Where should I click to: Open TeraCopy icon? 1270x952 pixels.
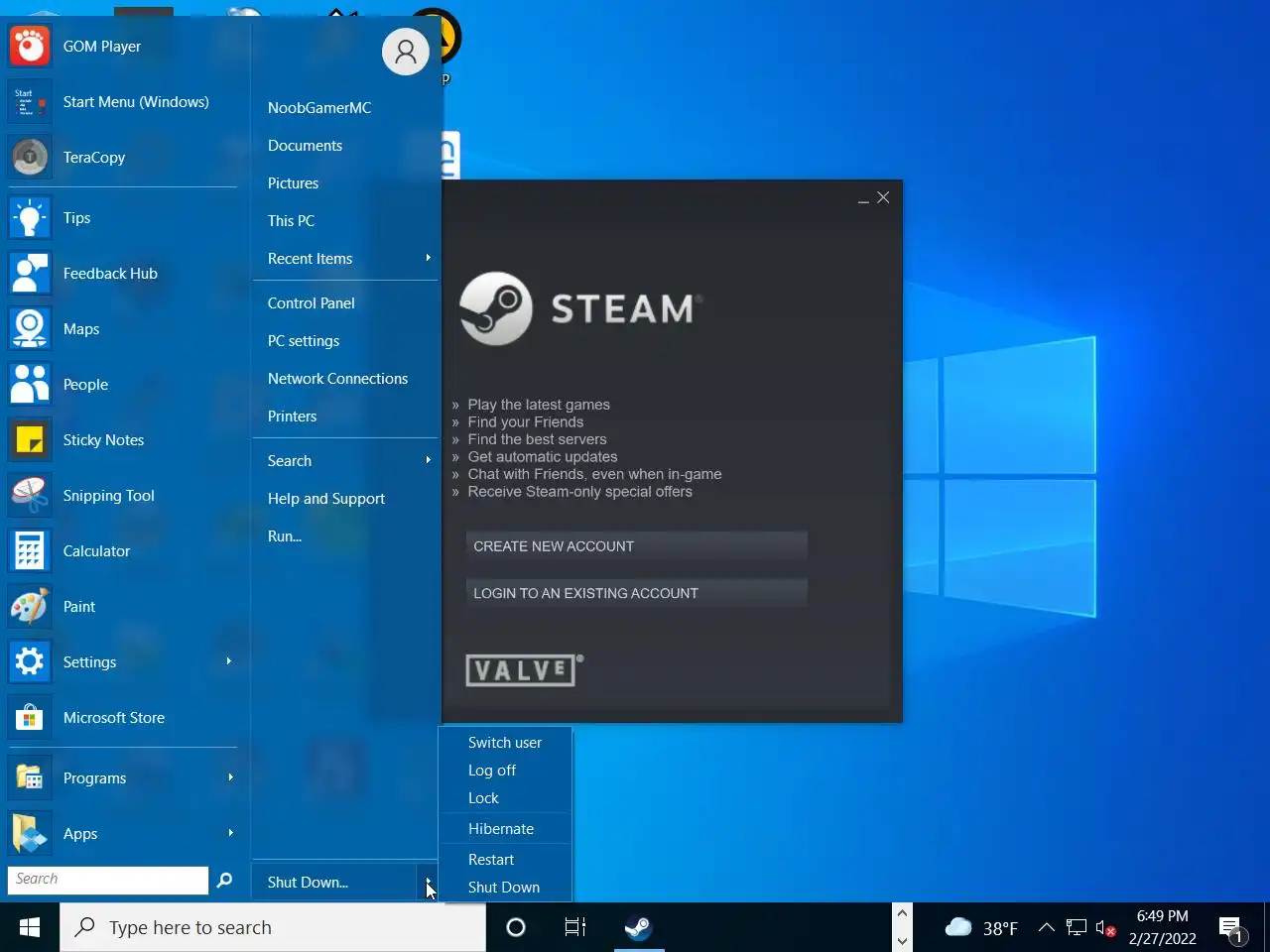tap(30, 157)
